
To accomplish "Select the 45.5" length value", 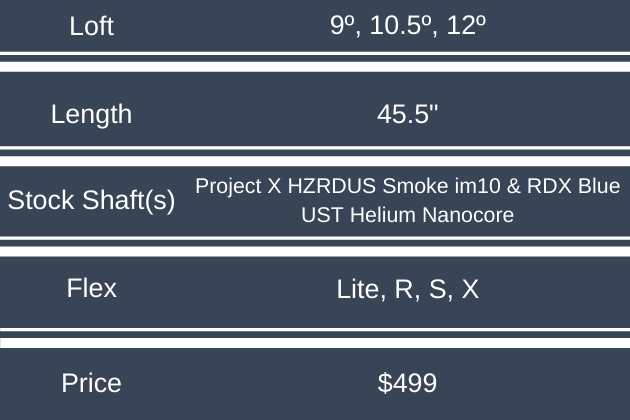I will (408, 114).
